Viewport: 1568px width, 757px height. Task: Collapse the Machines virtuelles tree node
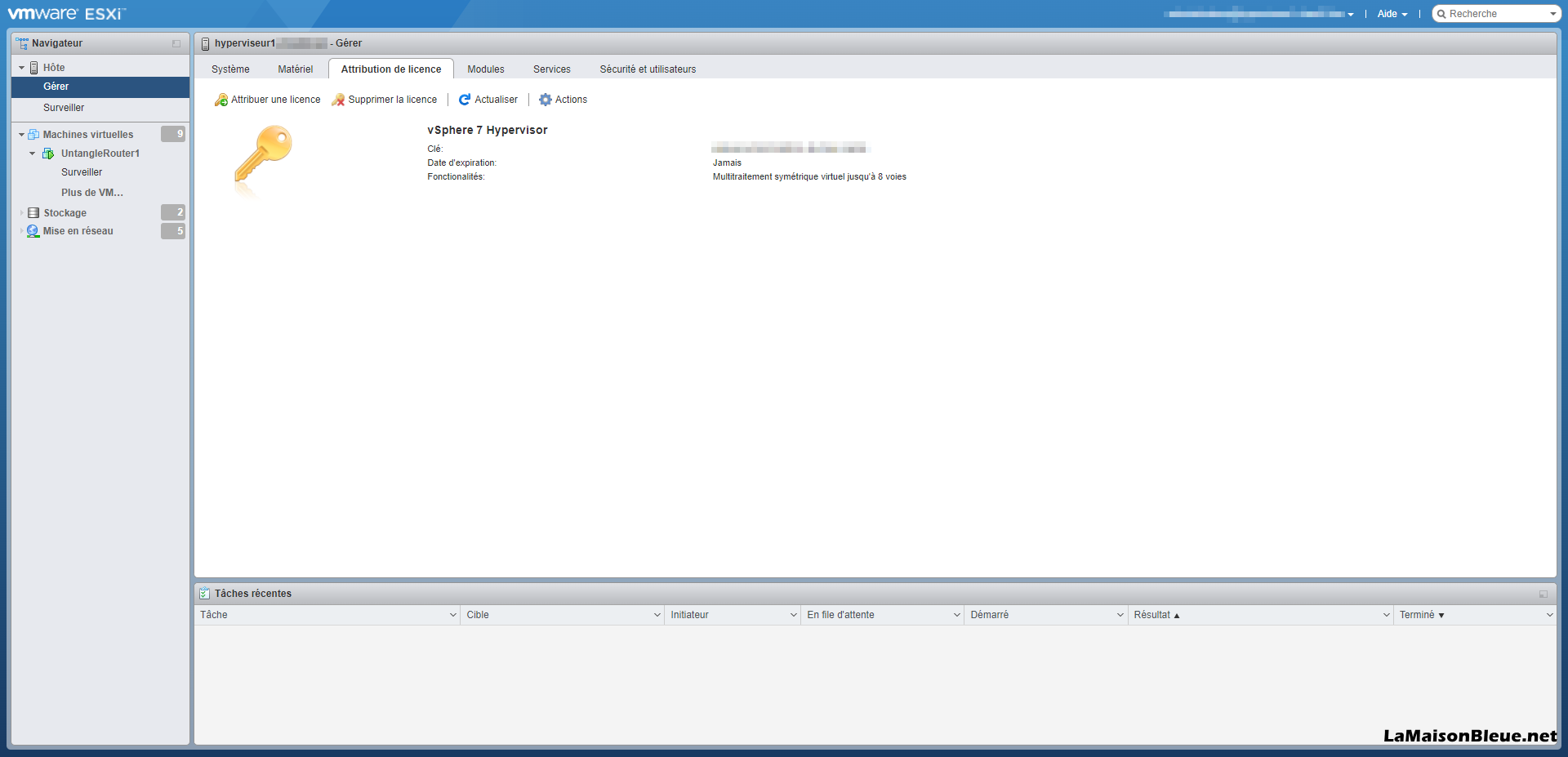(22, 135)
